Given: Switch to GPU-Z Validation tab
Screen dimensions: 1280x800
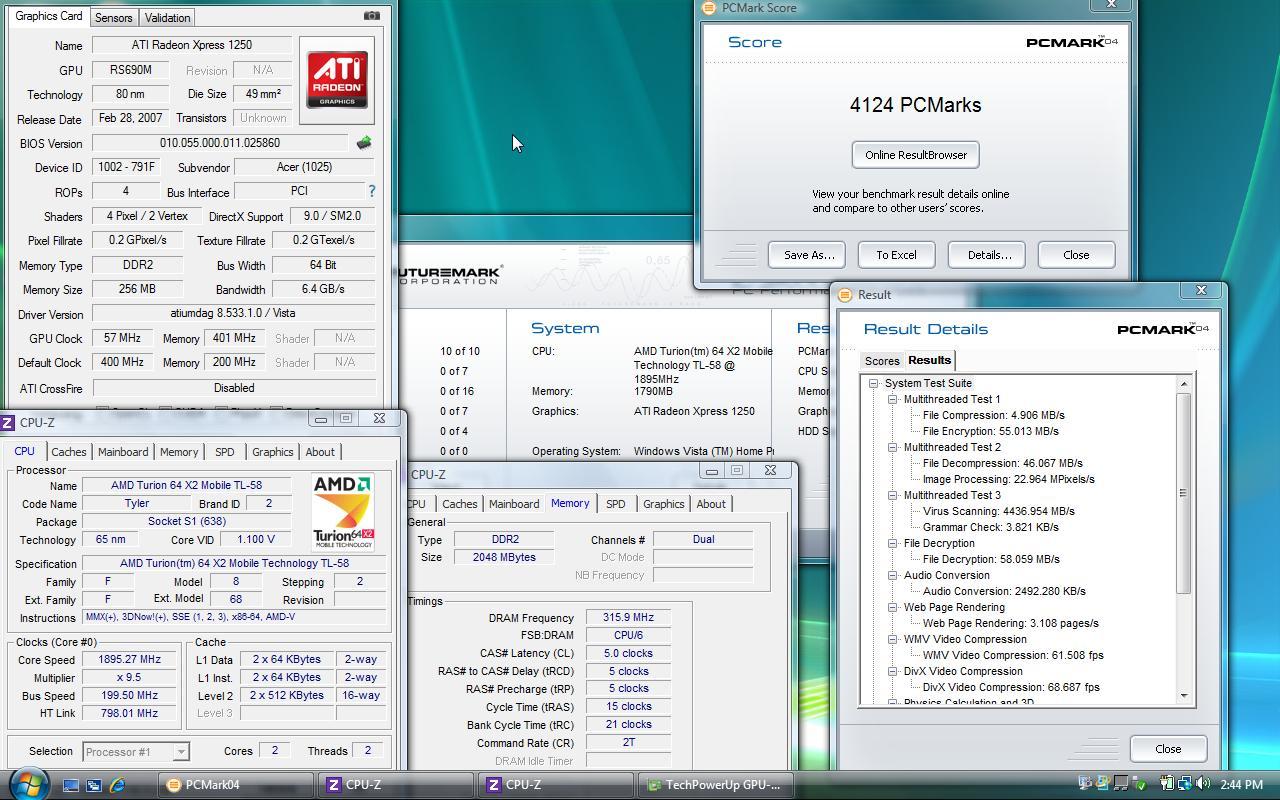Looking at the screenshot, I should coord(167,18).
